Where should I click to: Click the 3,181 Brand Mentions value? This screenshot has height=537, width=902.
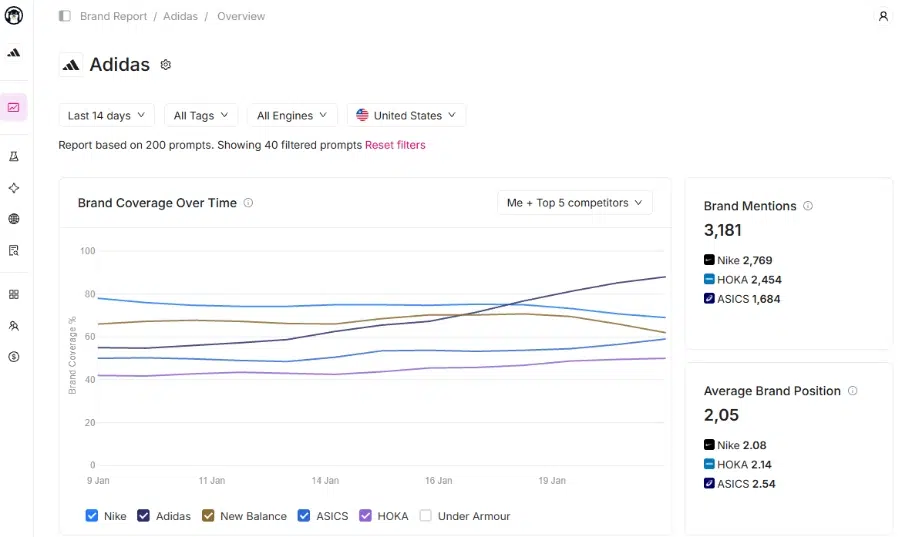tap(723, 230)
